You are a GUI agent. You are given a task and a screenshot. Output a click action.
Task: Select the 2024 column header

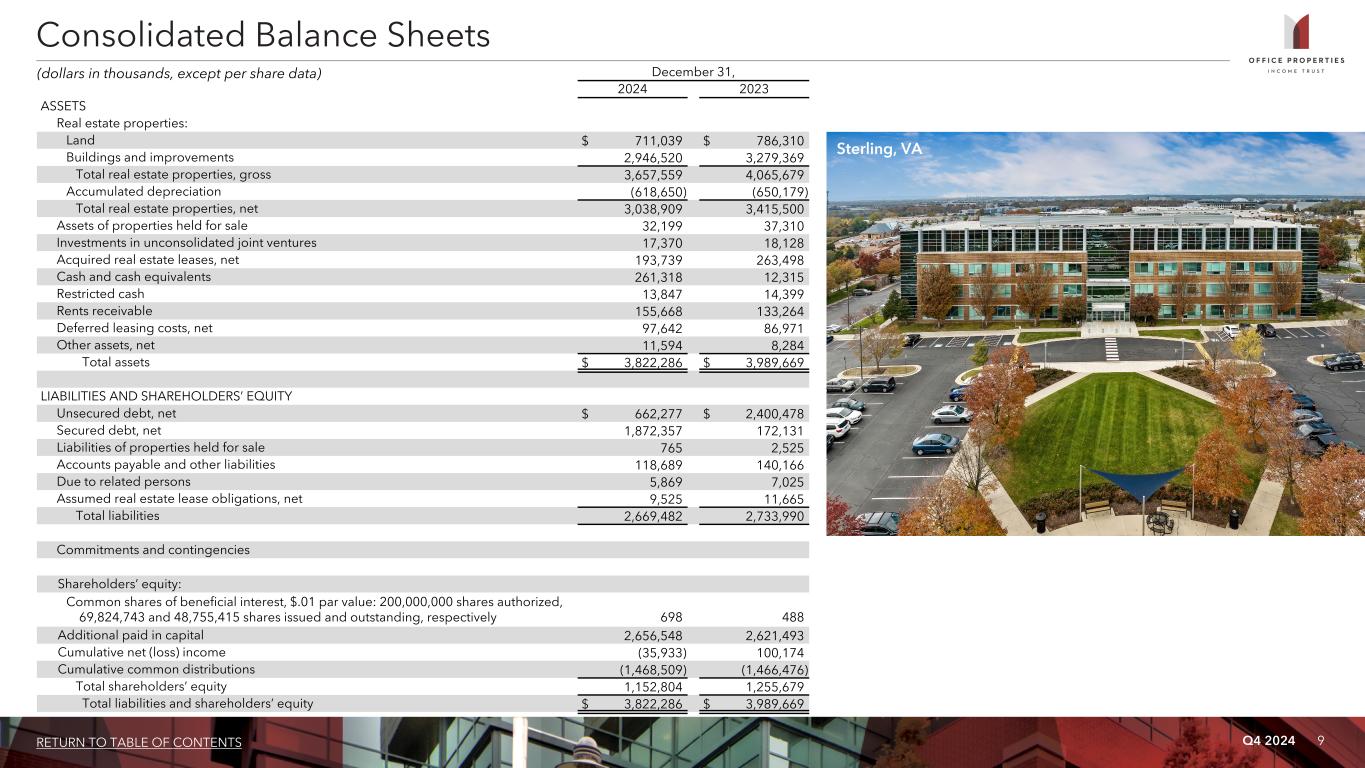(631, 89)
